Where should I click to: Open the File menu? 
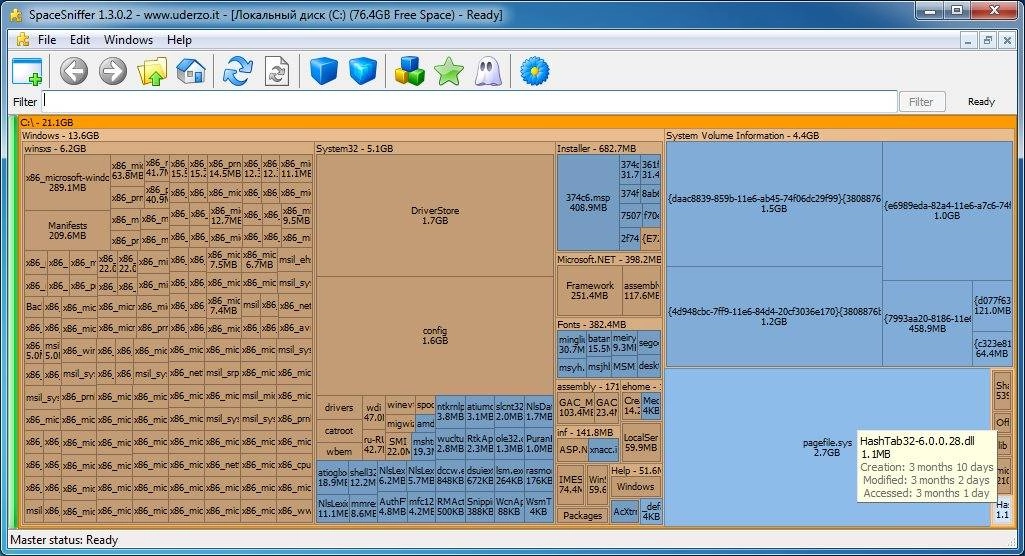46,40
